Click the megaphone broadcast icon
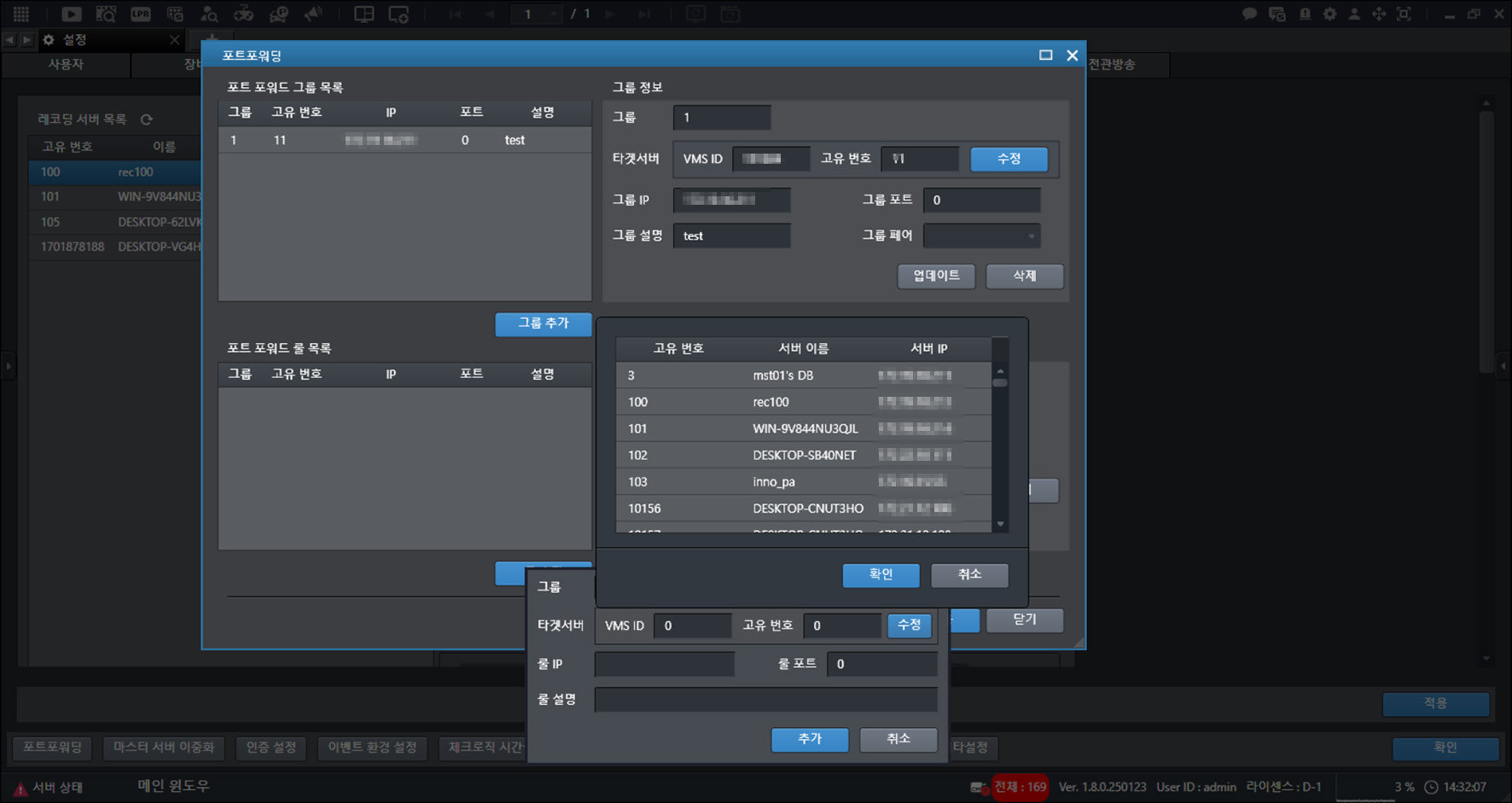This screenshot has height=803, width=1512. (x=313, y=14)
